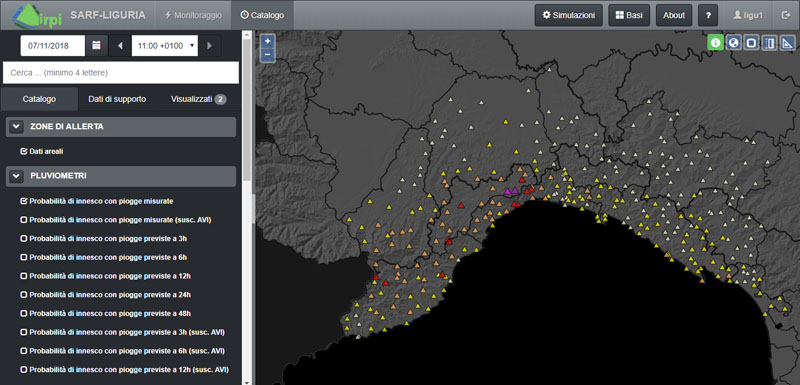Click SARF-LIGURIA brand title
Screen dimensions: 800x385
click(x=108, y=15)
